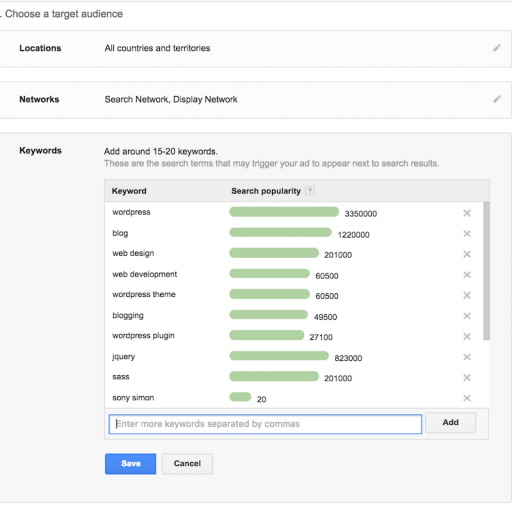Open the All countries and territories row
Viewport: 512px width, 512px height.
coord(255,49)
